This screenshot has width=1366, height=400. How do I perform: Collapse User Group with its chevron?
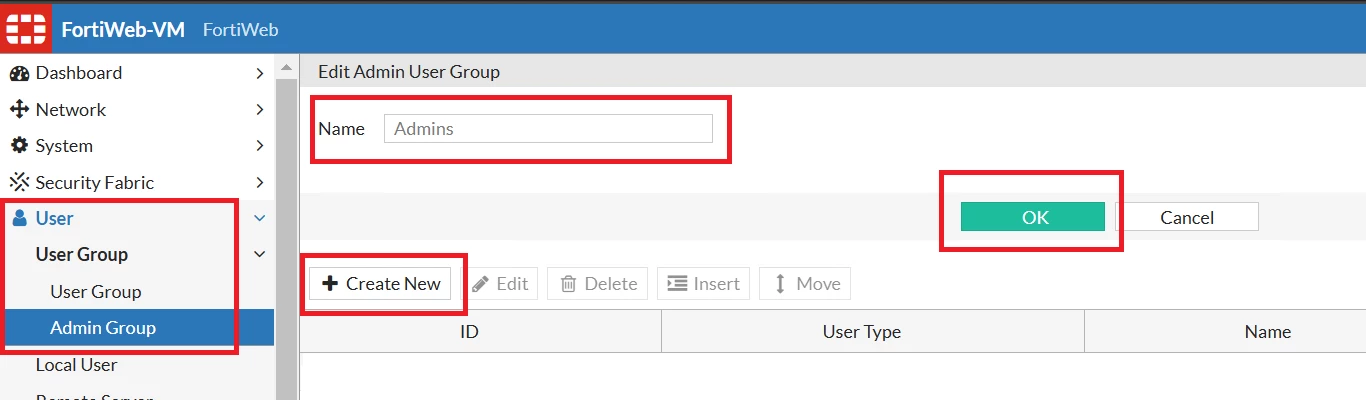coord(259,254)
